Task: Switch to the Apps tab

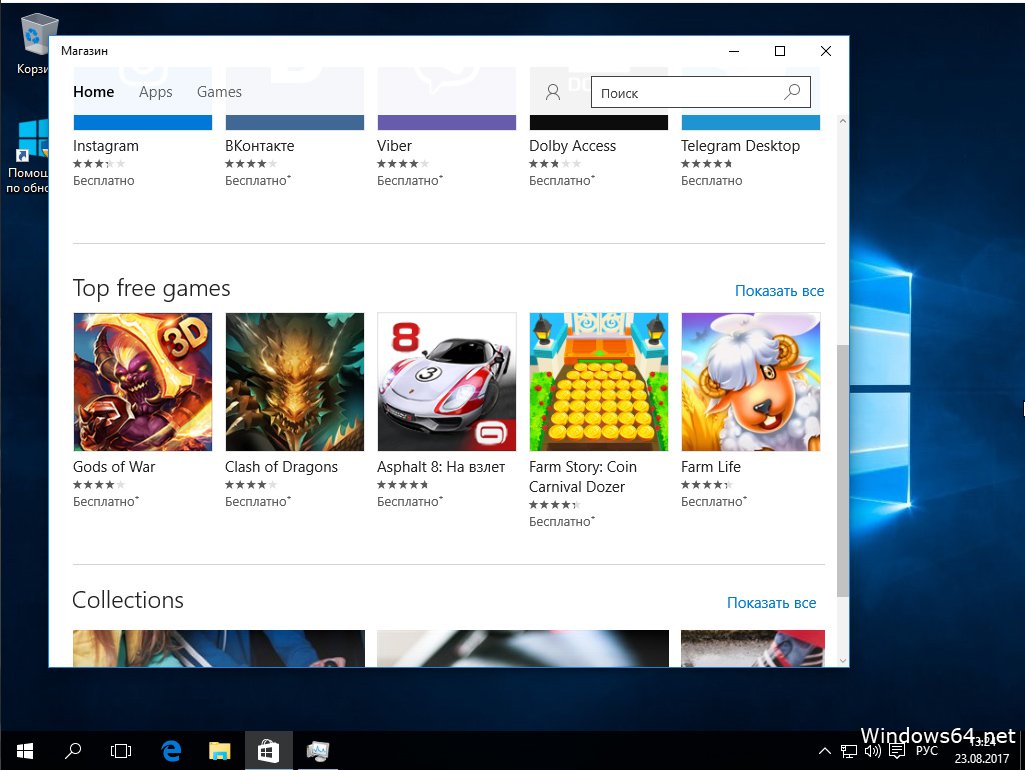Action: [x=156, y=92]
